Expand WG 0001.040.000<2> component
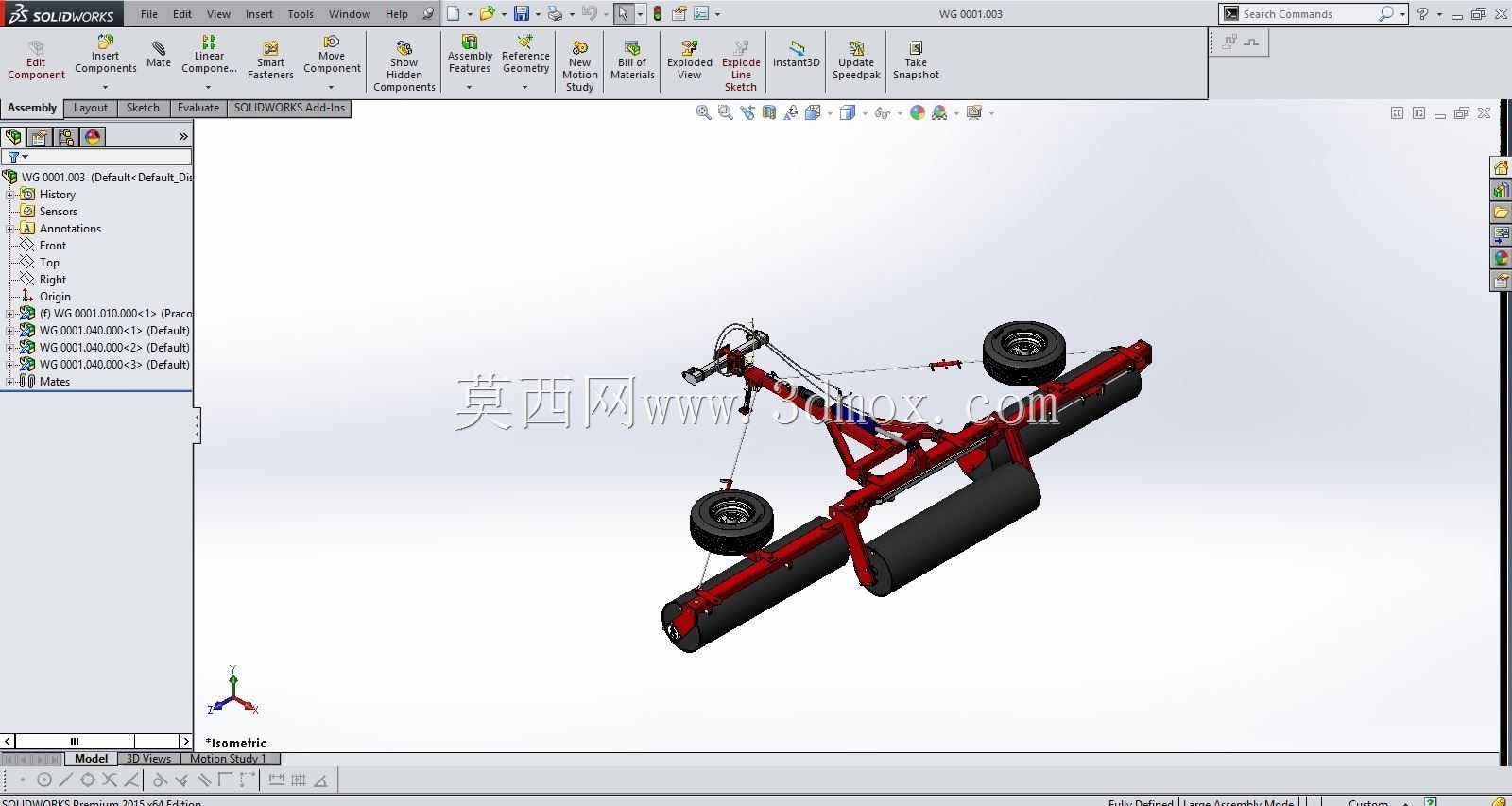The image size is (1512, 806). [9, 348]
